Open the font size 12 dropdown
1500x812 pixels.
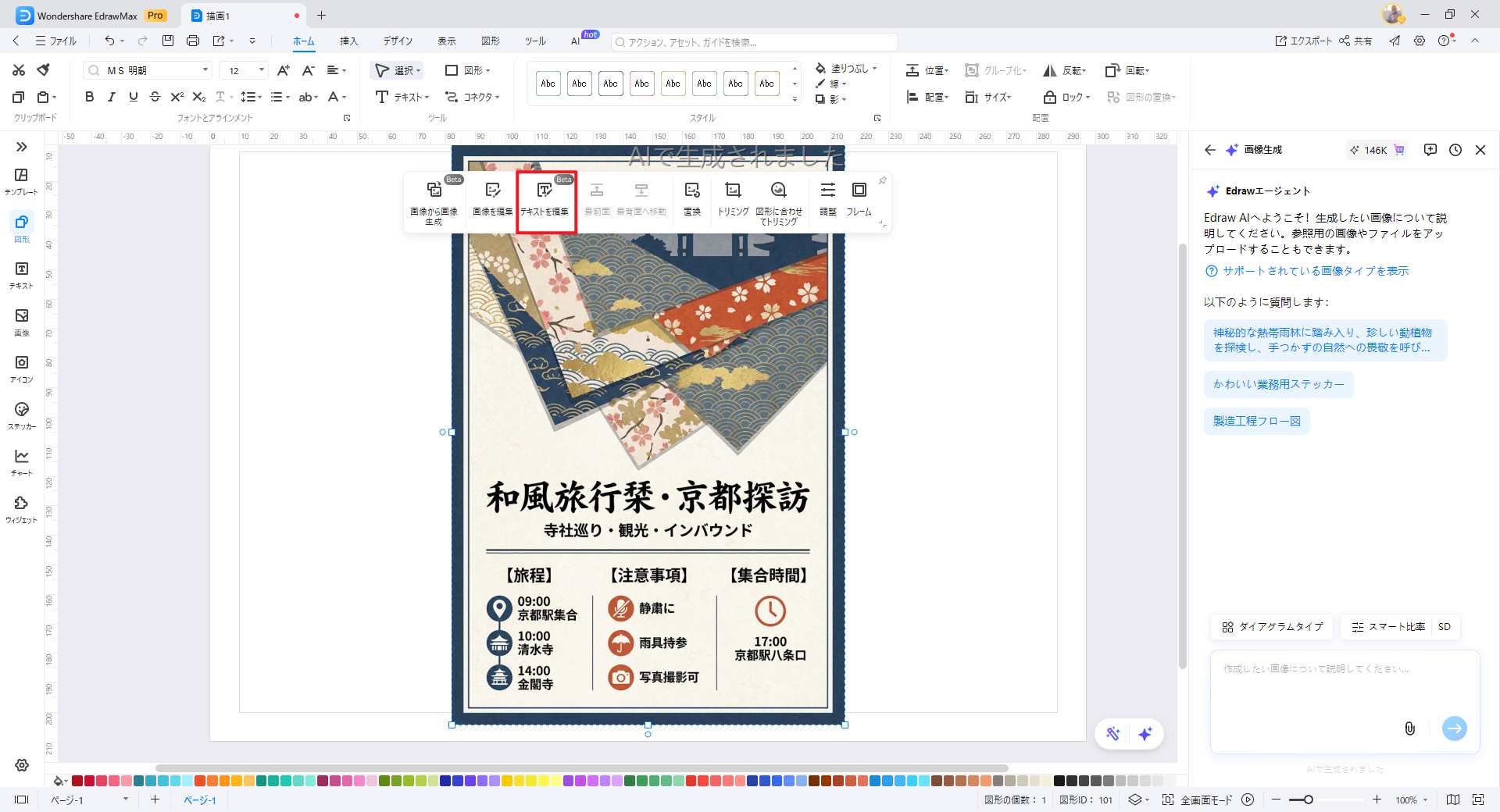[x=261, y=70]
